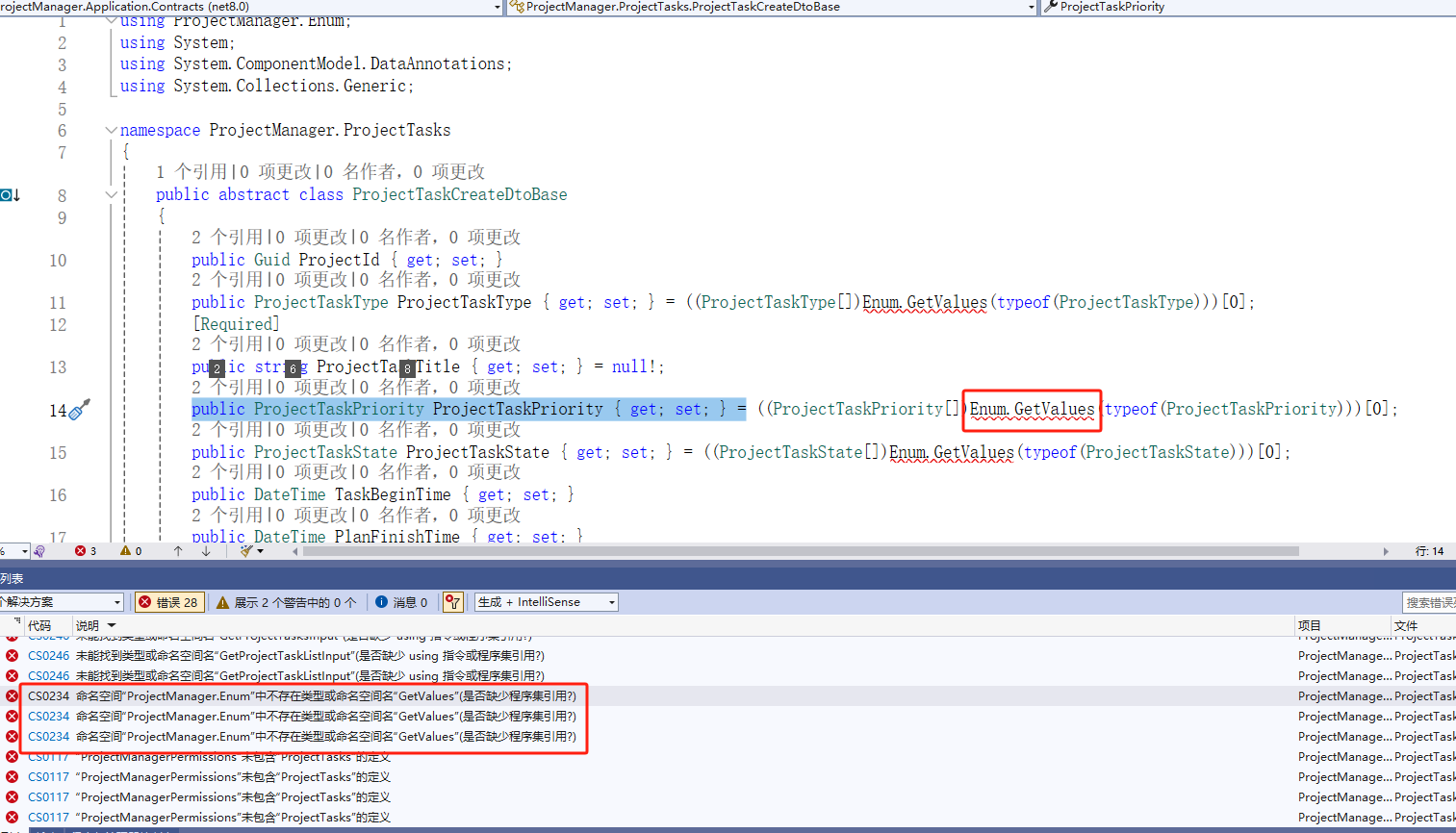Viewport: 1456px width, 833px height.
Task: Click the horizontal scrollbar of the code editor
Action: tap(799, 551)
